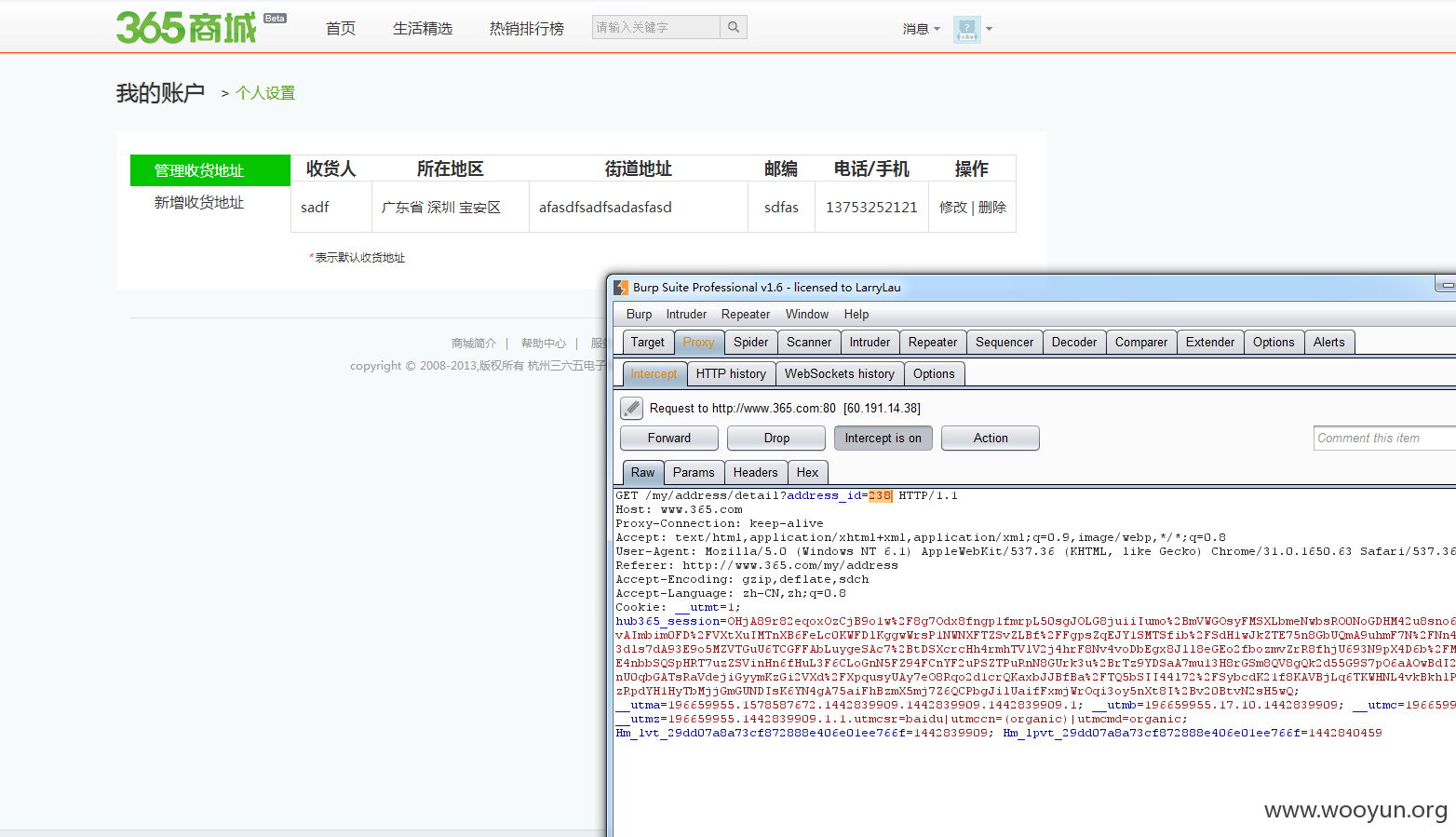The height and width of the screenshot is (837, 1456).
Task: Switch to the Decoder tab
Action: 1074,343
